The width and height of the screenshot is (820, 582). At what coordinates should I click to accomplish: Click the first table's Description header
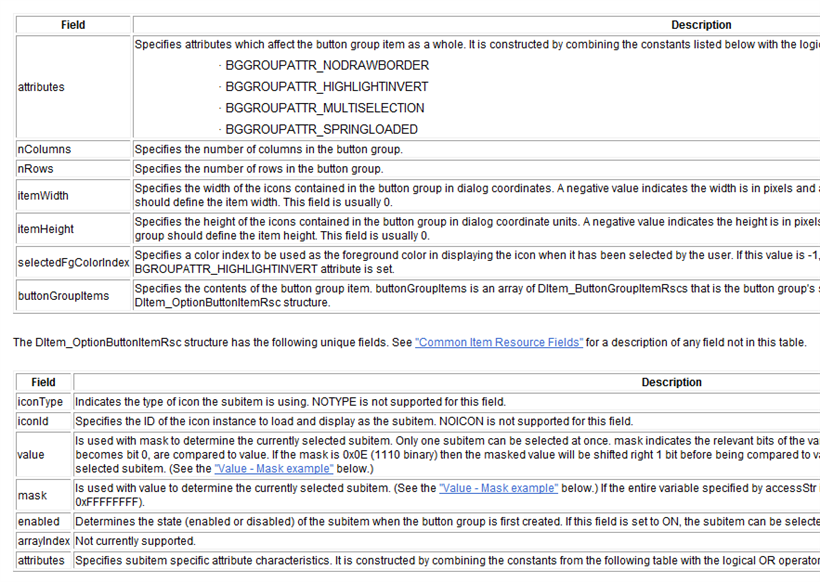[x=701, y=25]
